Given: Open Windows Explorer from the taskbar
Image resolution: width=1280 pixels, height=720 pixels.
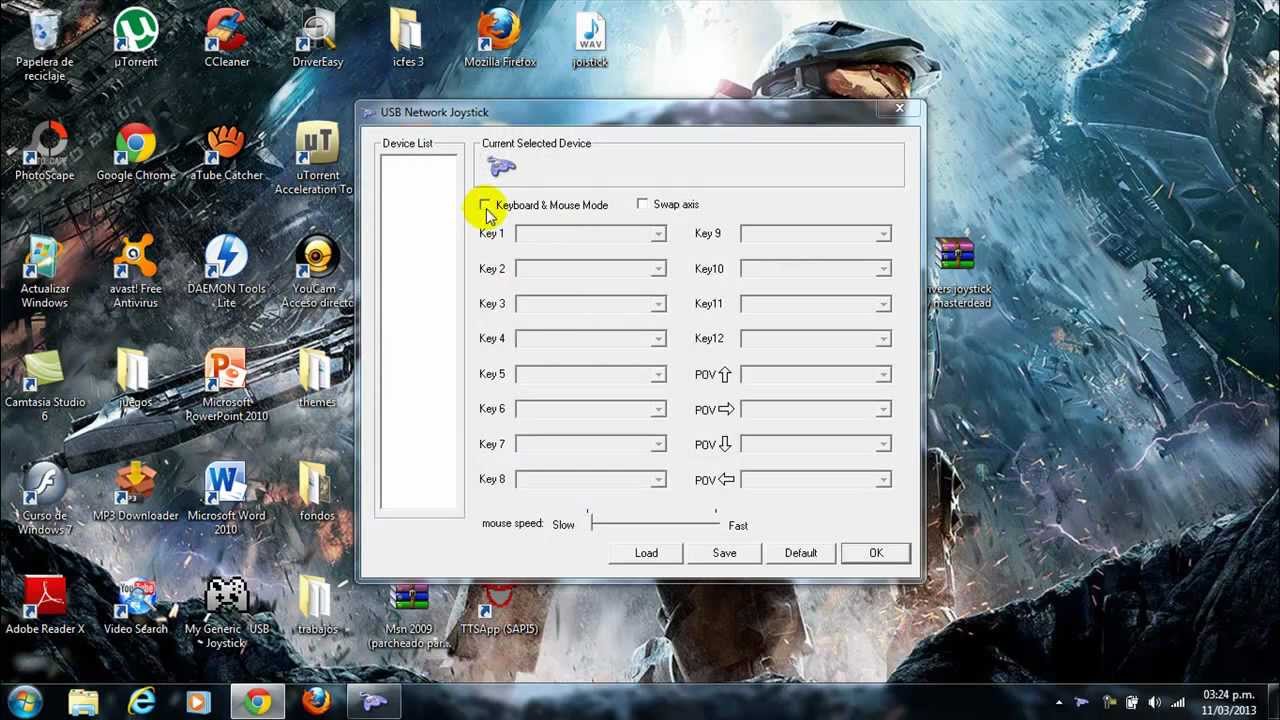Looking at the screenshot, I should coord(84,702).
